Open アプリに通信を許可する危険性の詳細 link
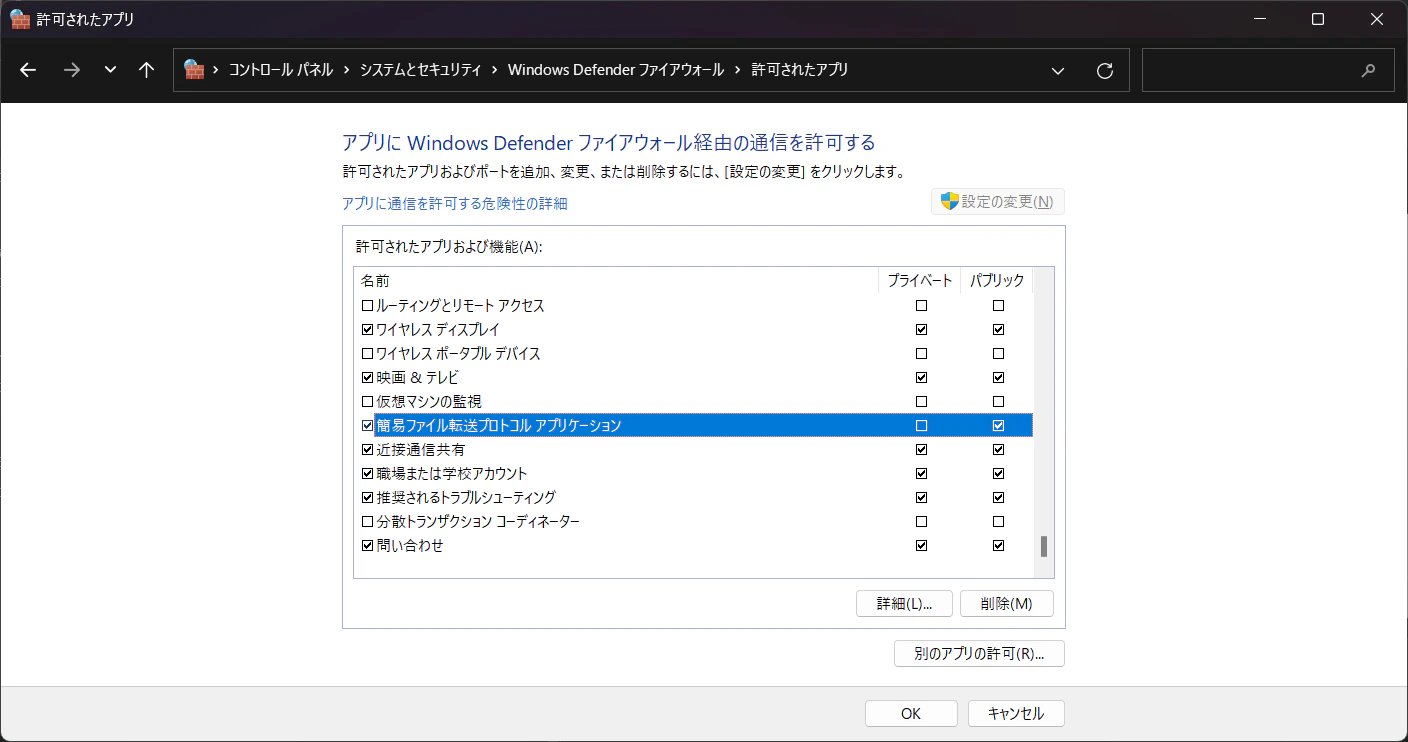The image size is (1408, 742). click(x=455, y=203)
